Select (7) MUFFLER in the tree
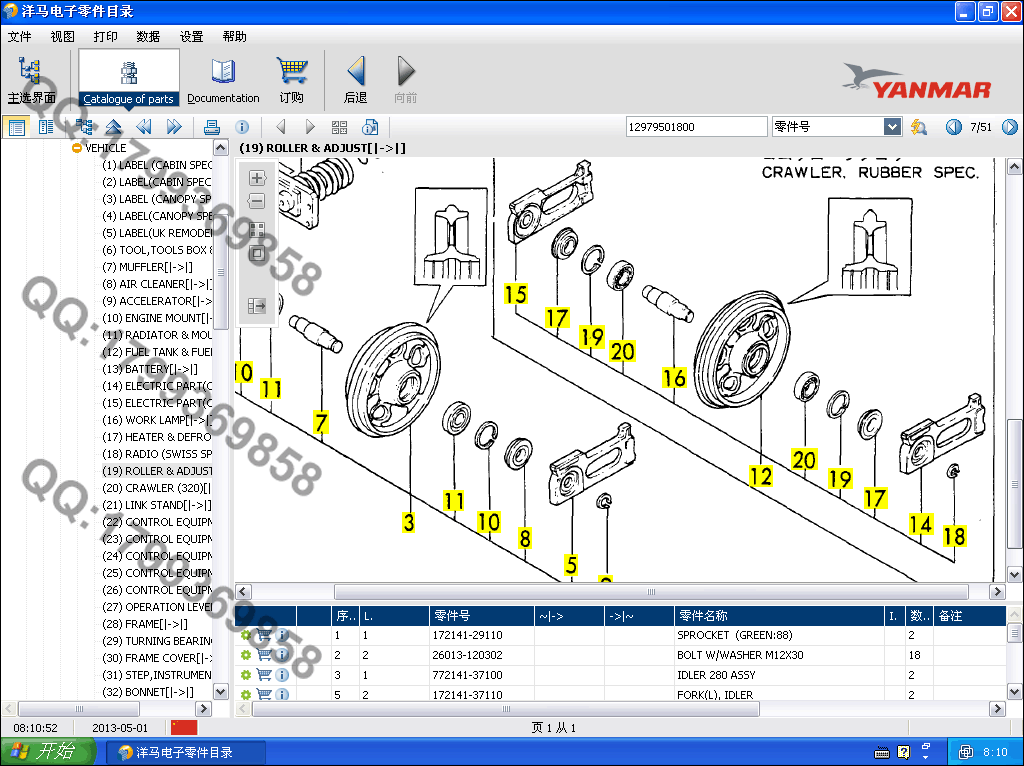1024x766 pixels. pos(155,267)
